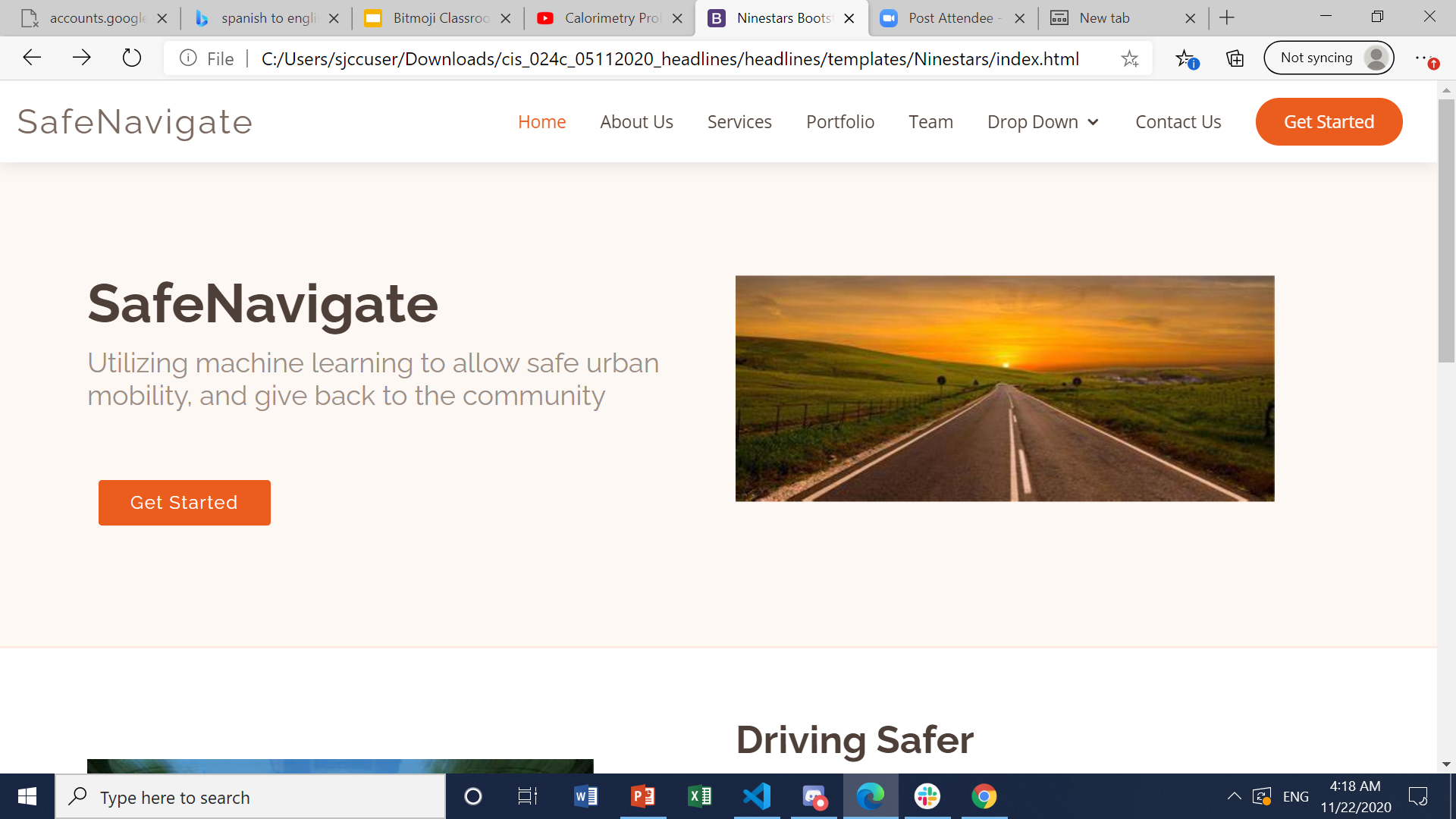Viewport: 1456px width, 819px height.
Task: Switch to the Calorimetry YouTube tab
Action: click(607, 18)
